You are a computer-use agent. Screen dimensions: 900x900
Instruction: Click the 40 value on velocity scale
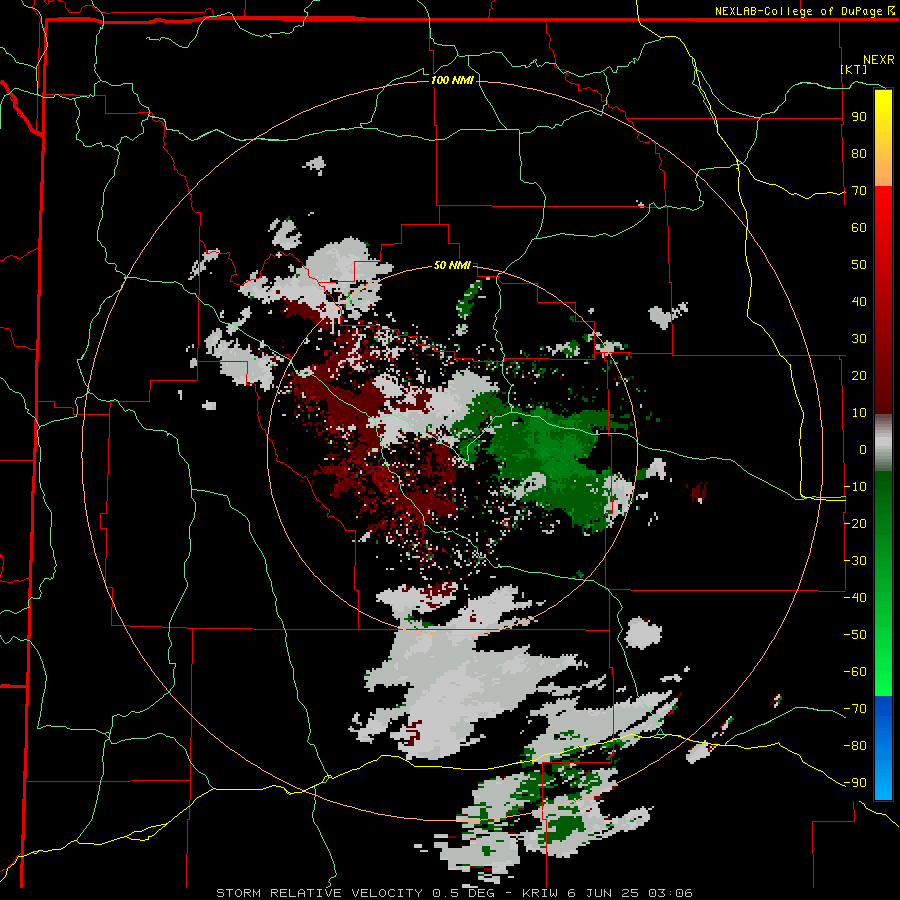[x=859, y=302]
